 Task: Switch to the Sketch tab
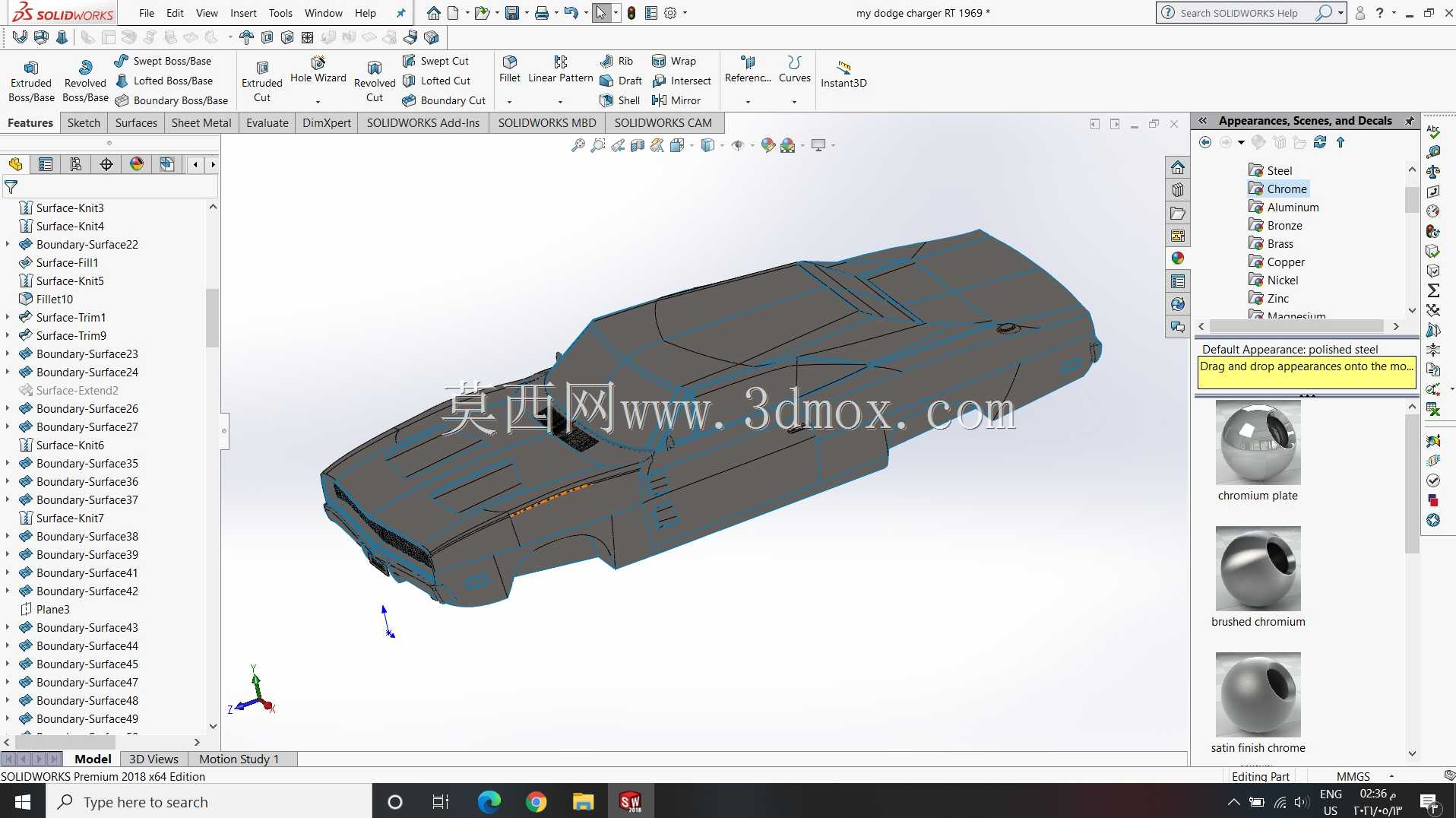pyautogui.click(x=84, y=122)
